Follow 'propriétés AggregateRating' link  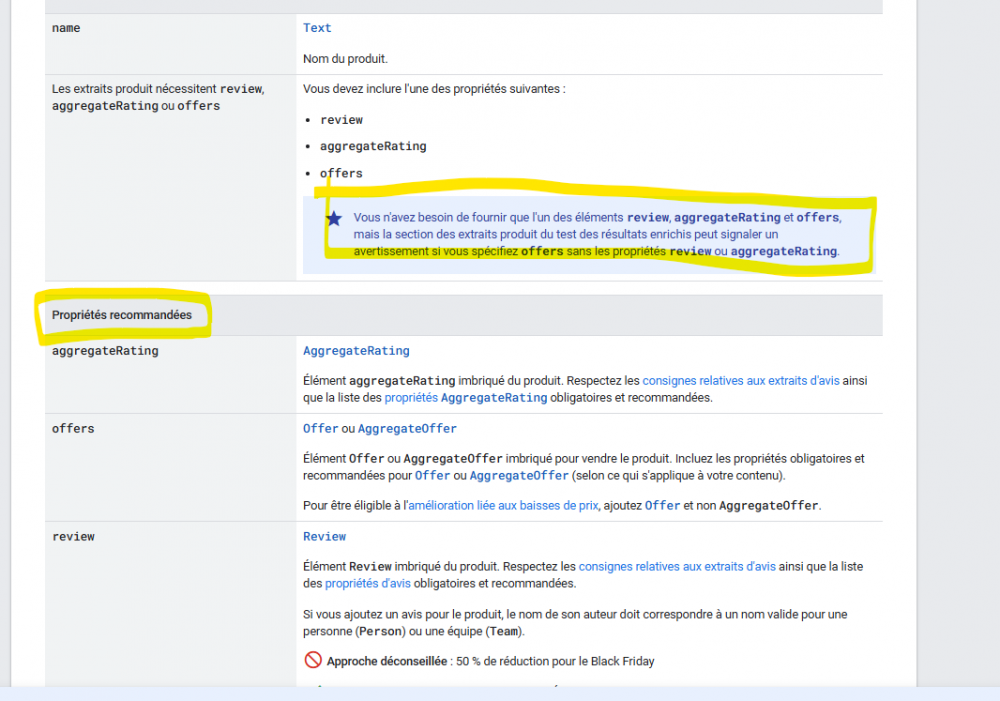466,398
